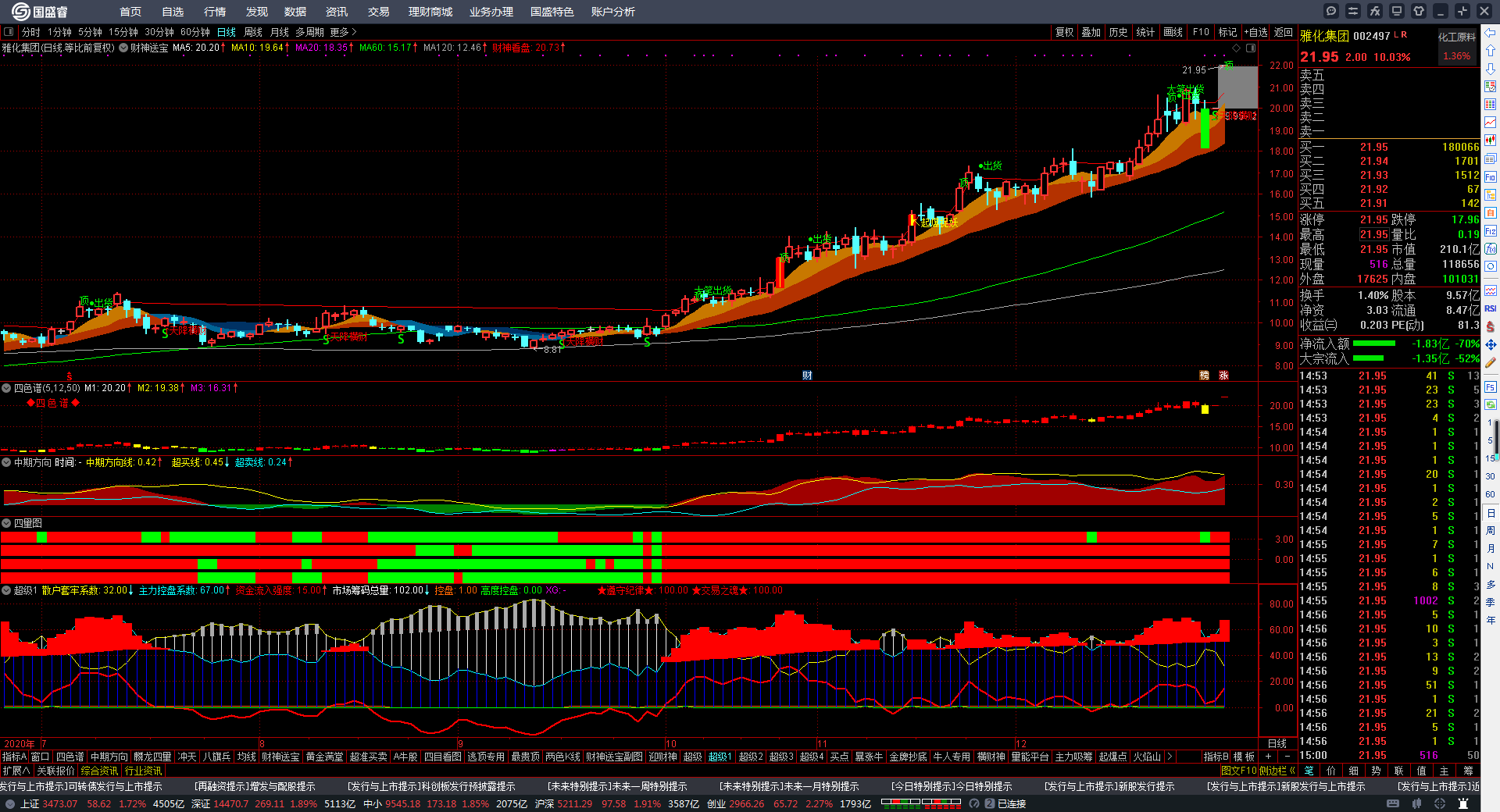The image size is (1500, 812).
Task: Click the green 大宗流入 bar
Action: [x=1369, y=358]
